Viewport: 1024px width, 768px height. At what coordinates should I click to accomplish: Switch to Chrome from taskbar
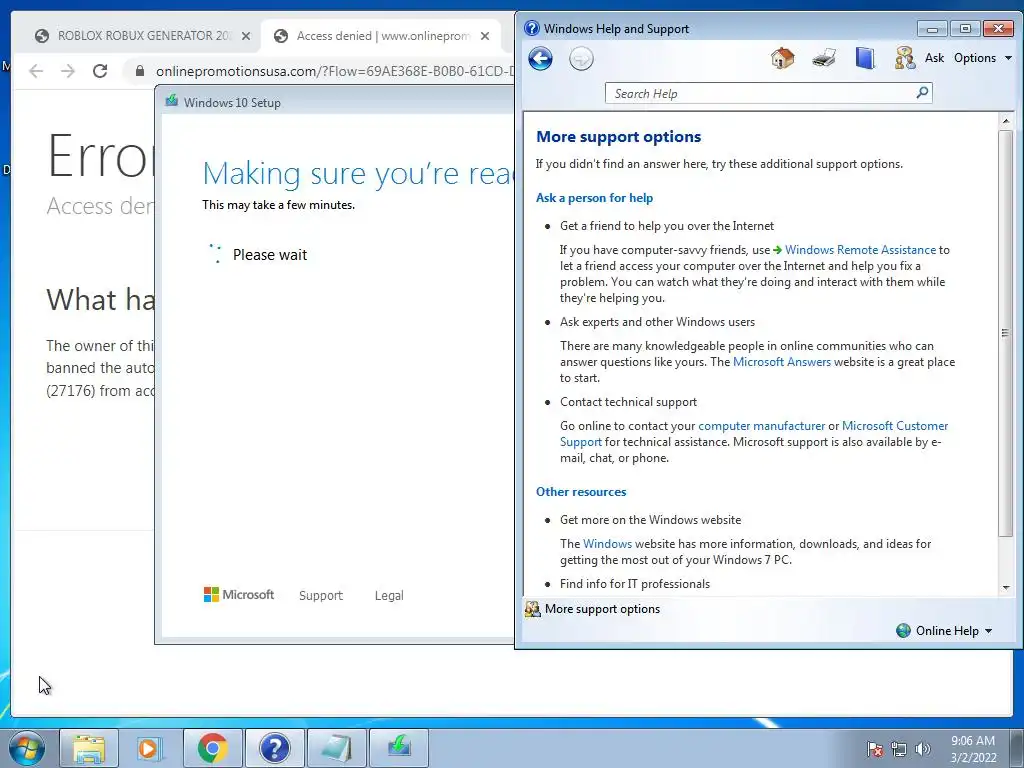(212, 748)
